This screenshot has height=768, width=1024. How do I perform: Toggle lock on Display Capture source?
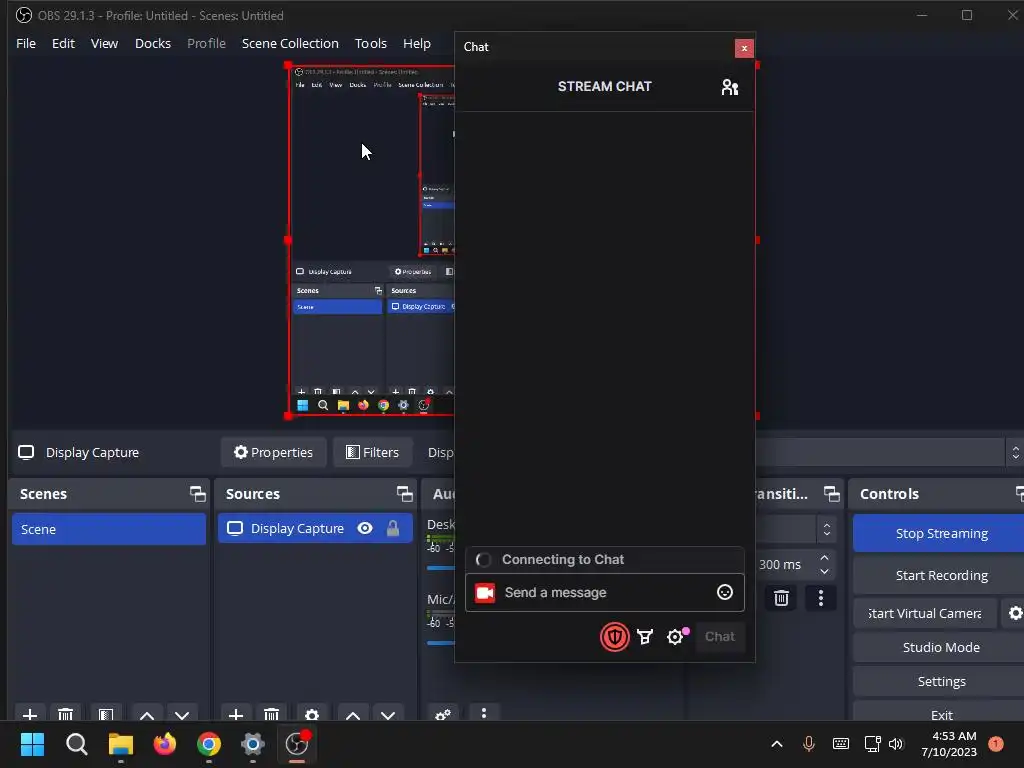(x=392, y=528)
